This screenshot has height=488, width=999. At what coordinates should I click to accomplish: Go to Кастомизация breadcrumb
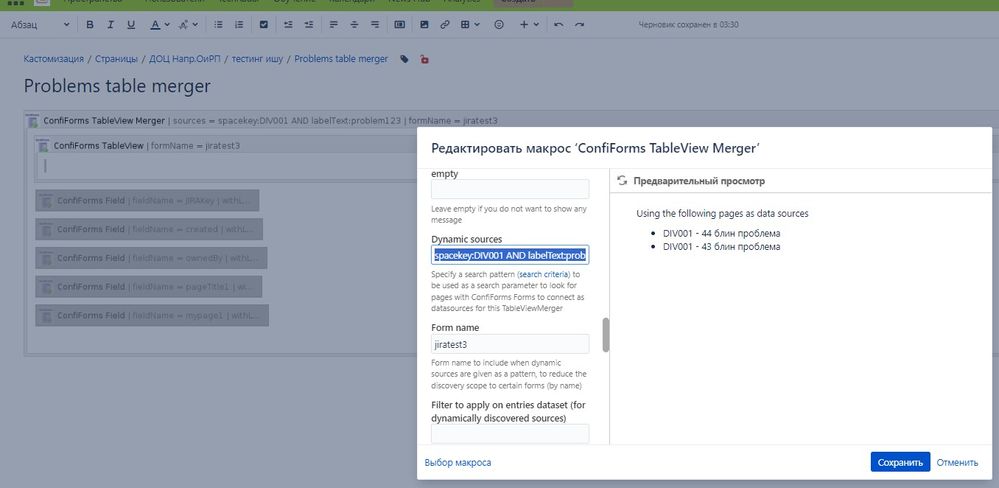point(54,59)
